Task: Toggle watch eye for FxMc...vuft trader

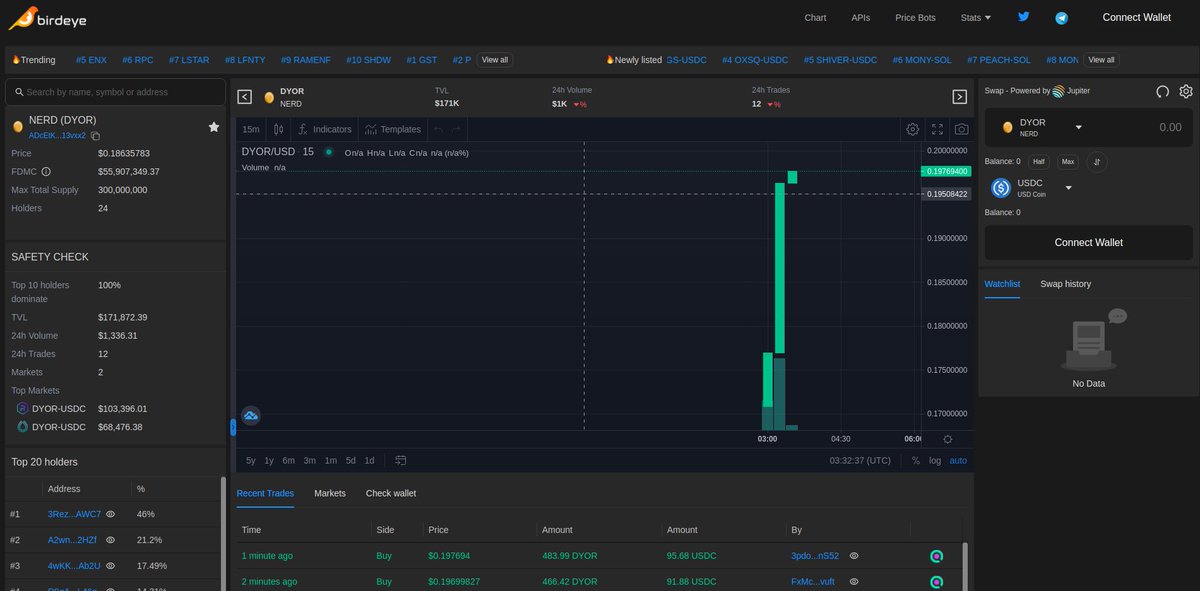Action: (854, 582)
